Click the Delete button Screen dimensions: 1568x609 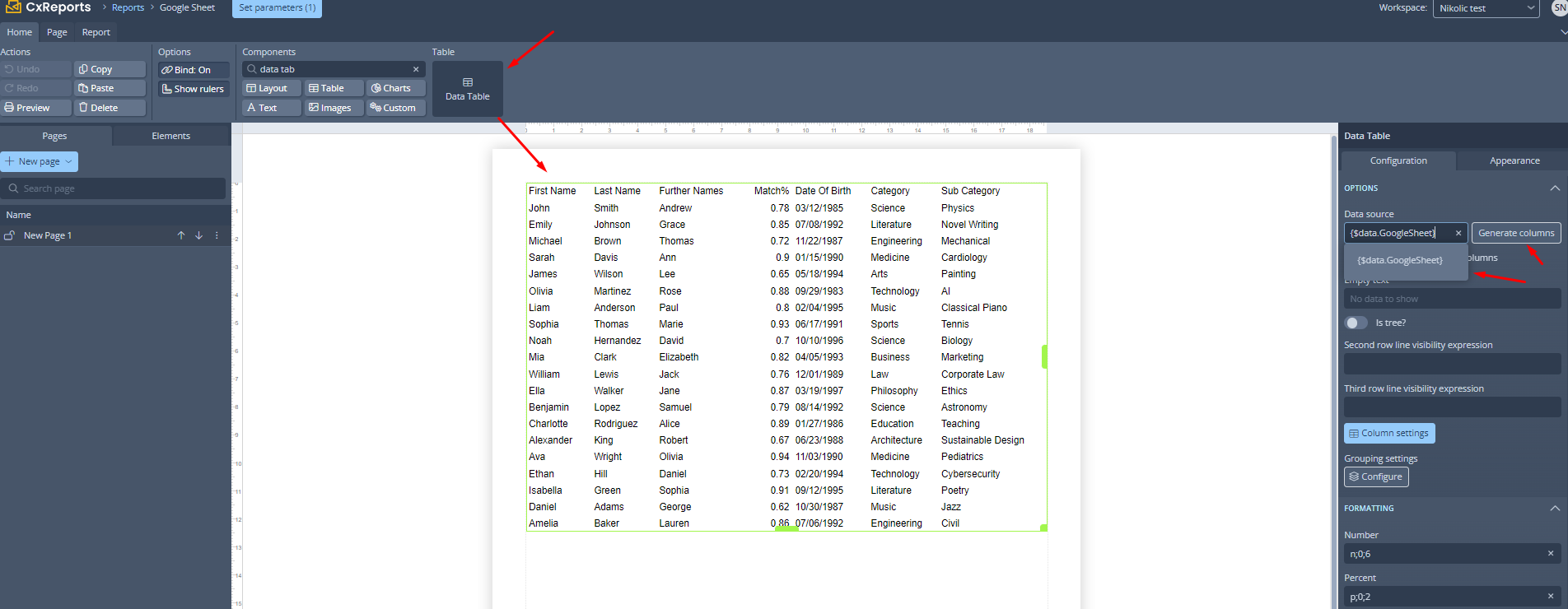click(110, 108)
